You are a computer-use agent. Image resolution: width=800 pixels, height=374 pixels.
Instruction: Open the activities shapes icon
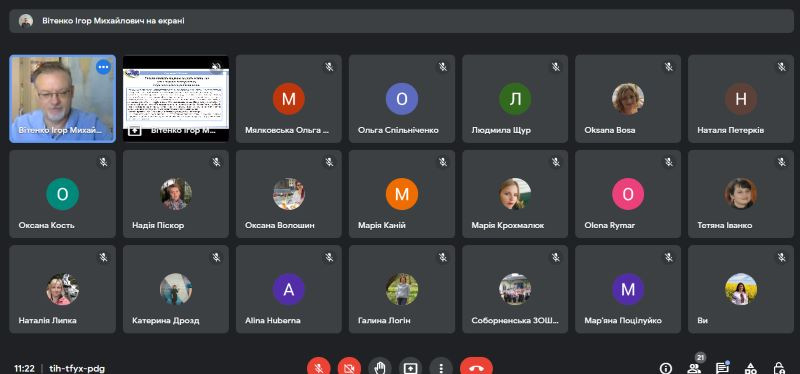(x=750, y=367)
